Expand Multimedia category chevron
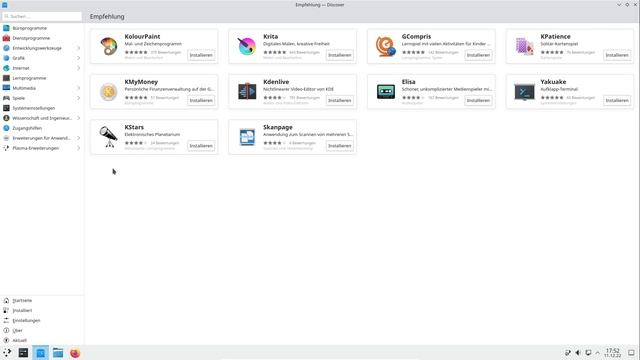Screen dimensions: 640x360 tap(78, 88)
